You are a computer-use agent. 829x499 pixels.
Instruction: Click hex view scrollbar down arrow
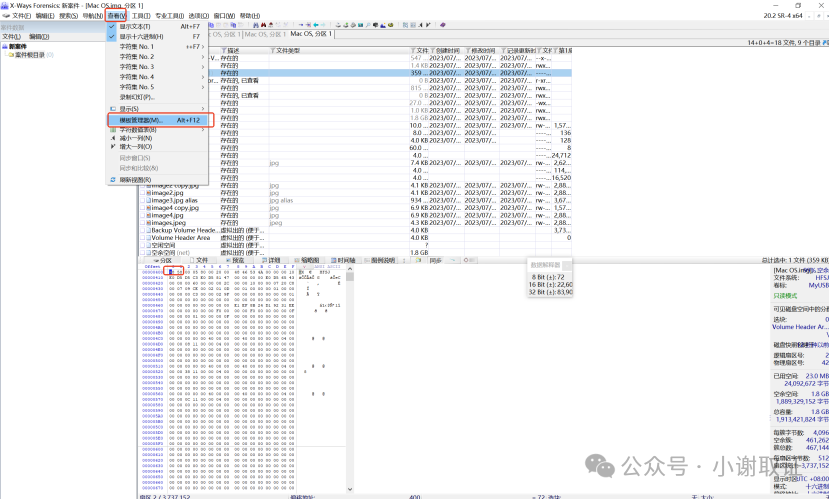click(x=349, y=489)
